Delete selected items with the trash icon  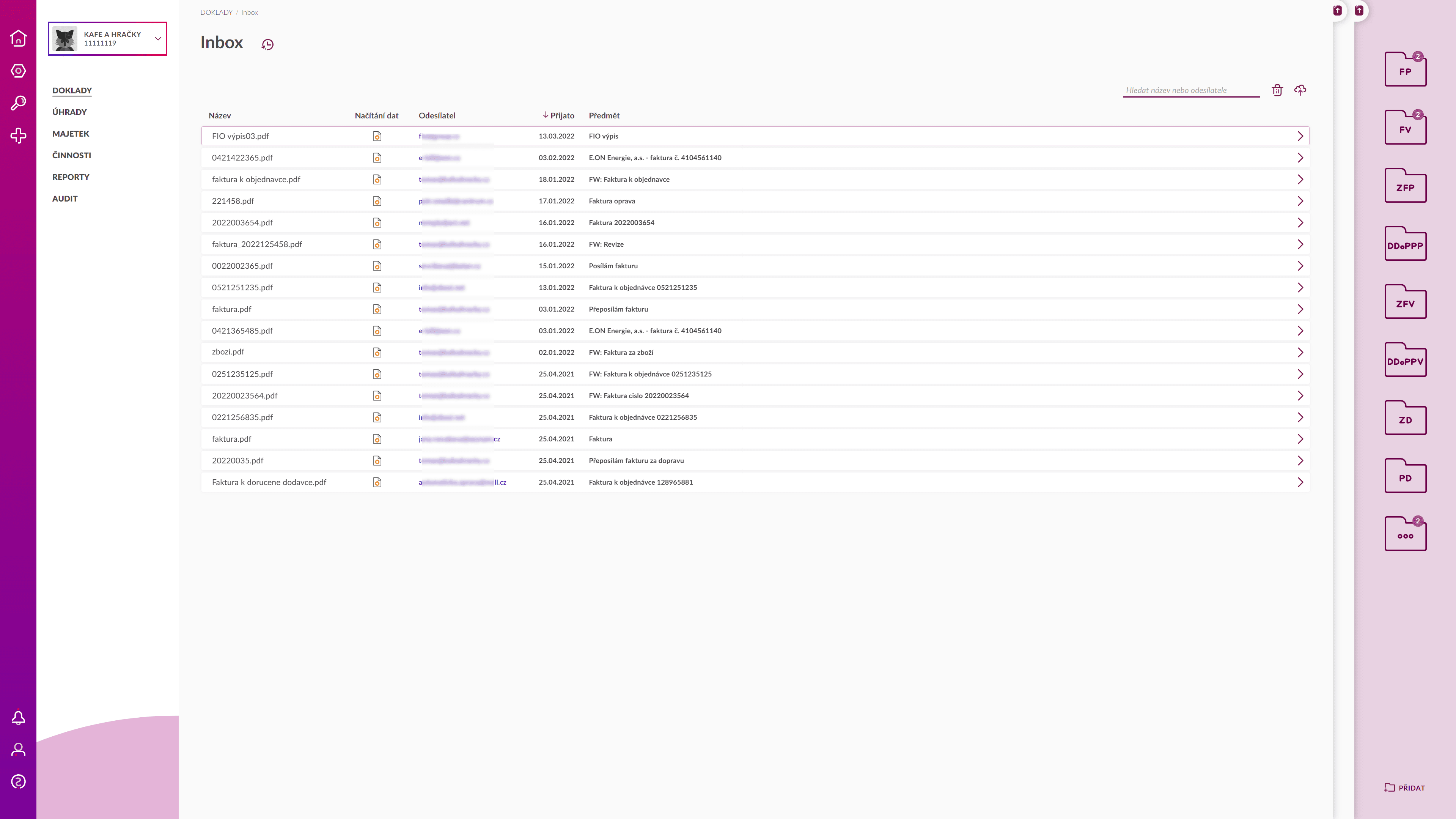[1277, 90]
